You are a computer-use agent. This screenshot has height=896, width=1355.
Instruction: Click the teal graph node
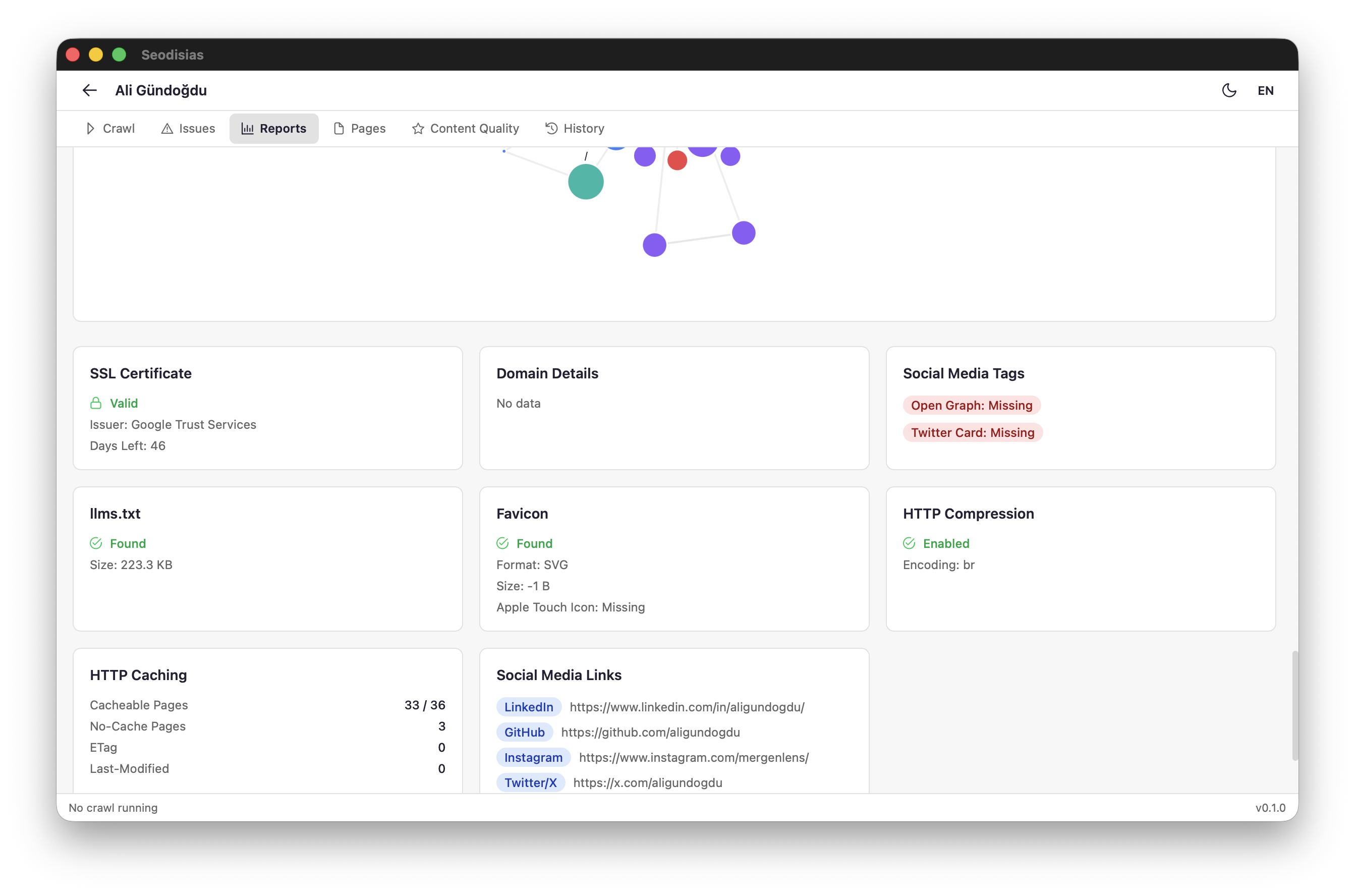(586, 182)
